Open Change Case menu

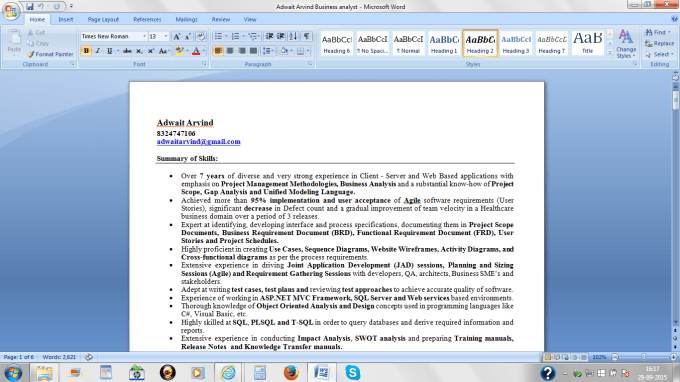tap(163, 51)
